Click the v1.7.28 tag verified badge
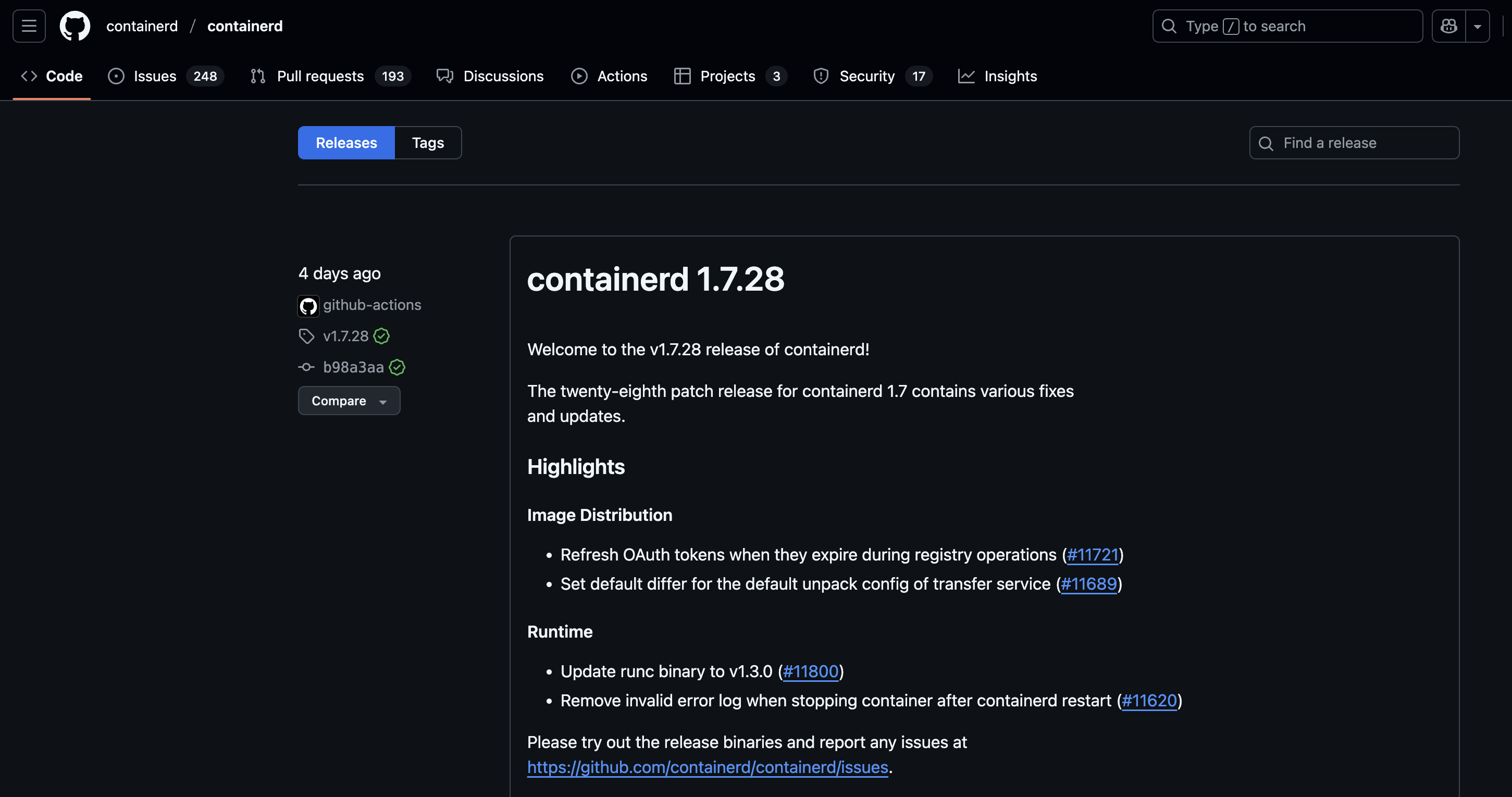This screenshot has width=1512, height=797. click(x=381, y=337)
